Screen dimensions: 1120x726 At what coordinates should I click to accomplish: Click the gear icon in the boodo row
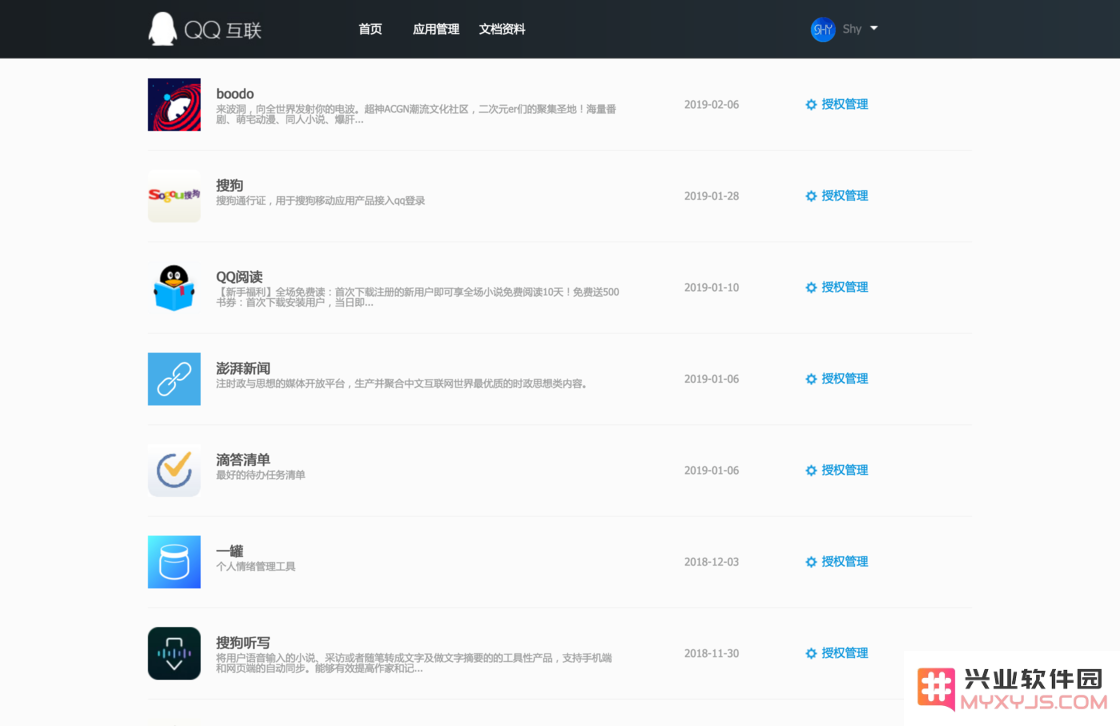811,104
